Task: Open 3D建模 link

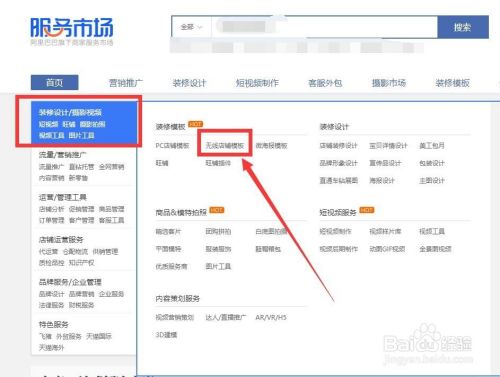Action: [x=166, y=334]
